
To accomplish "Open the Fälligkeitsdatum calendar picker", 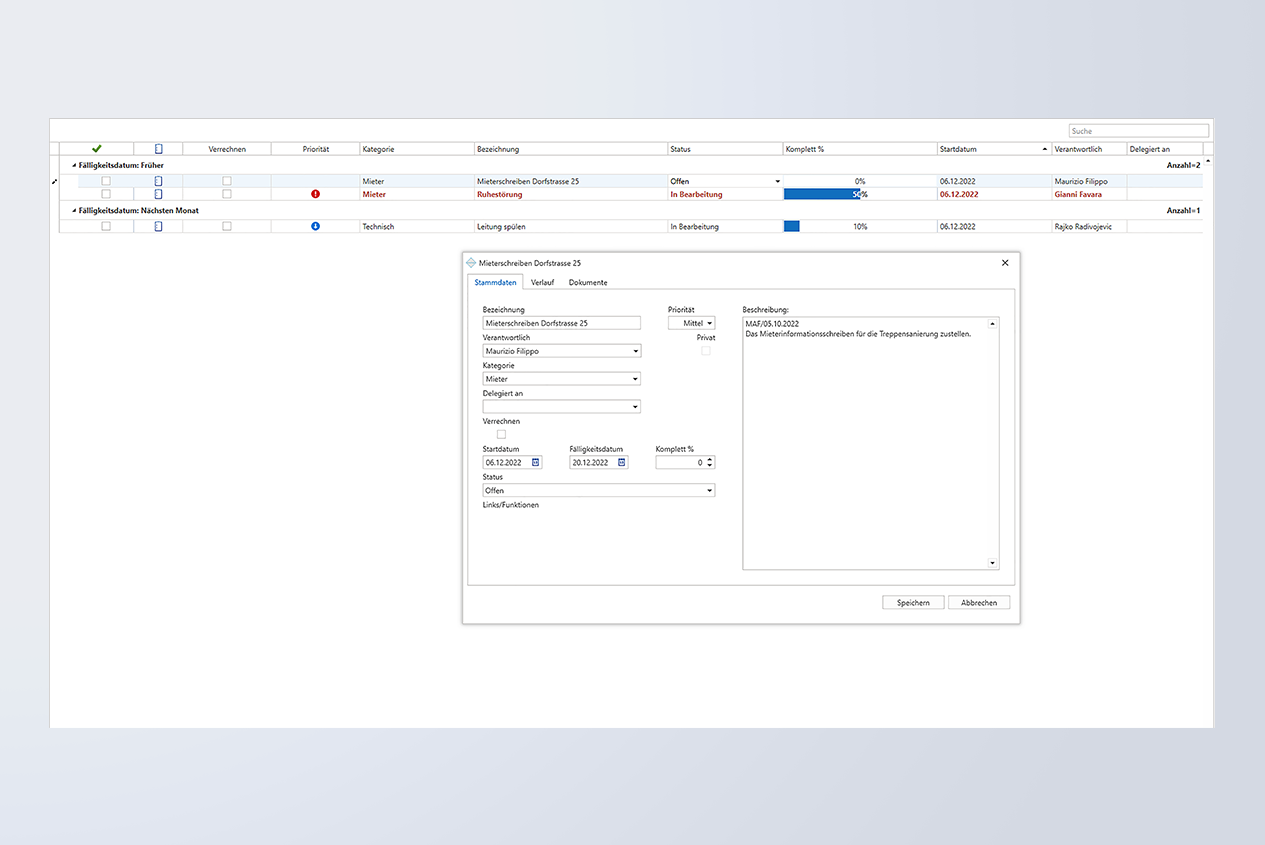I will coord(621,463).
